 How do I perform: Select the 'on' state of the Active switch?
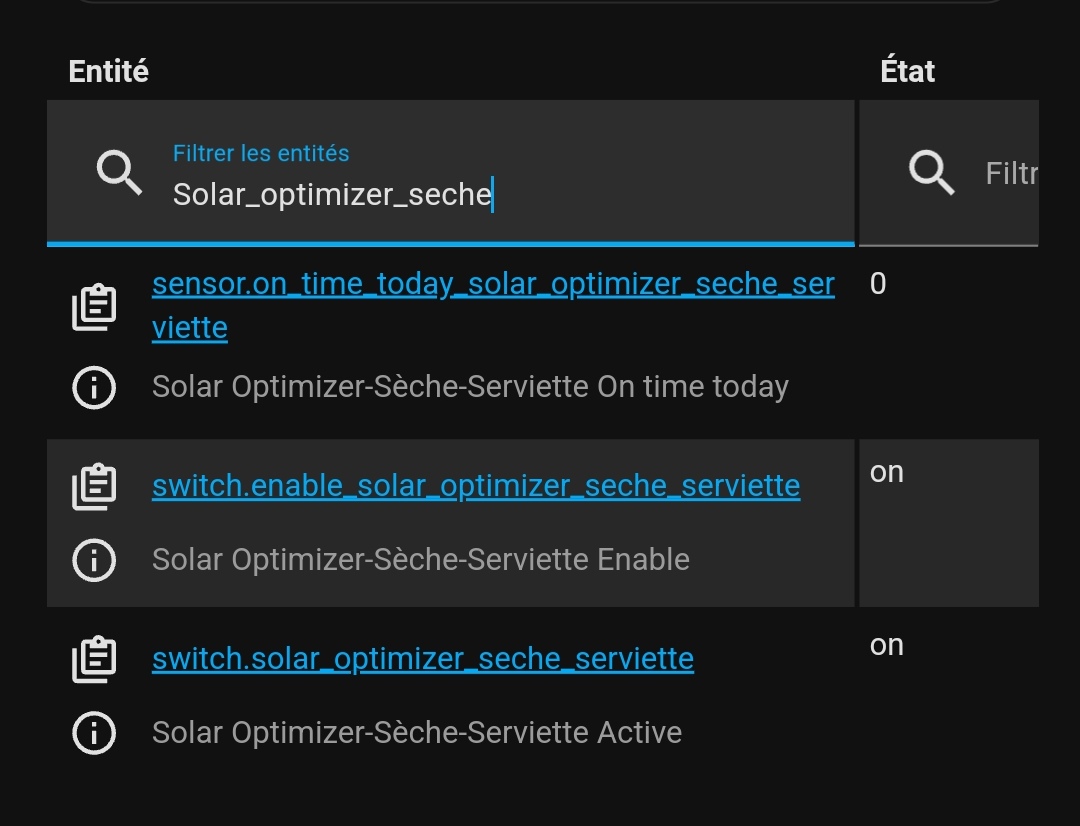tap(886, 646)
